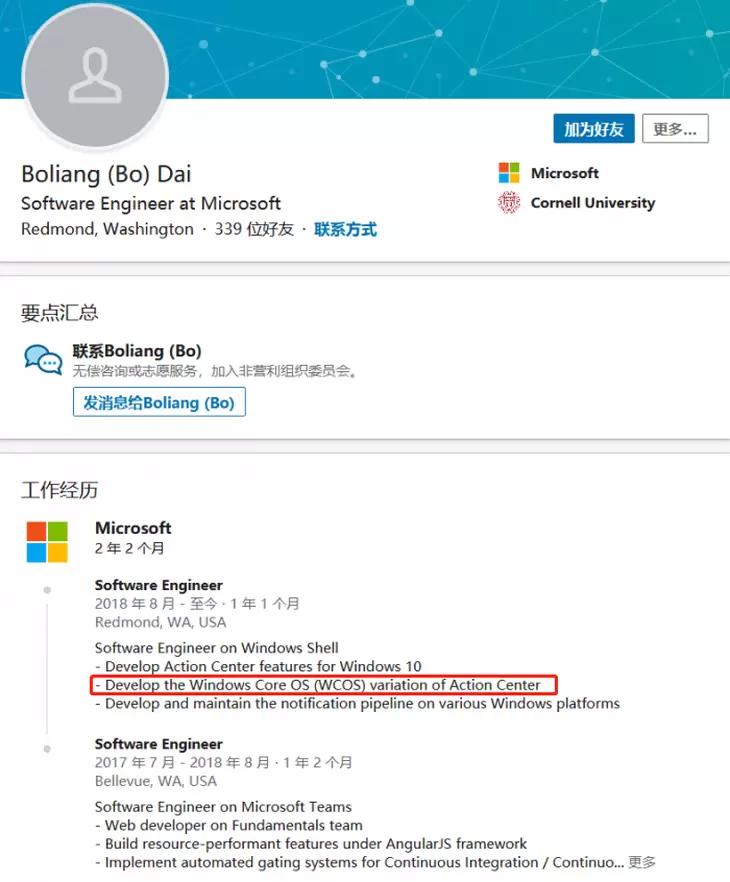Click the 加为好友 connect button
Viewport: 730px width, 882px height.
593,129
